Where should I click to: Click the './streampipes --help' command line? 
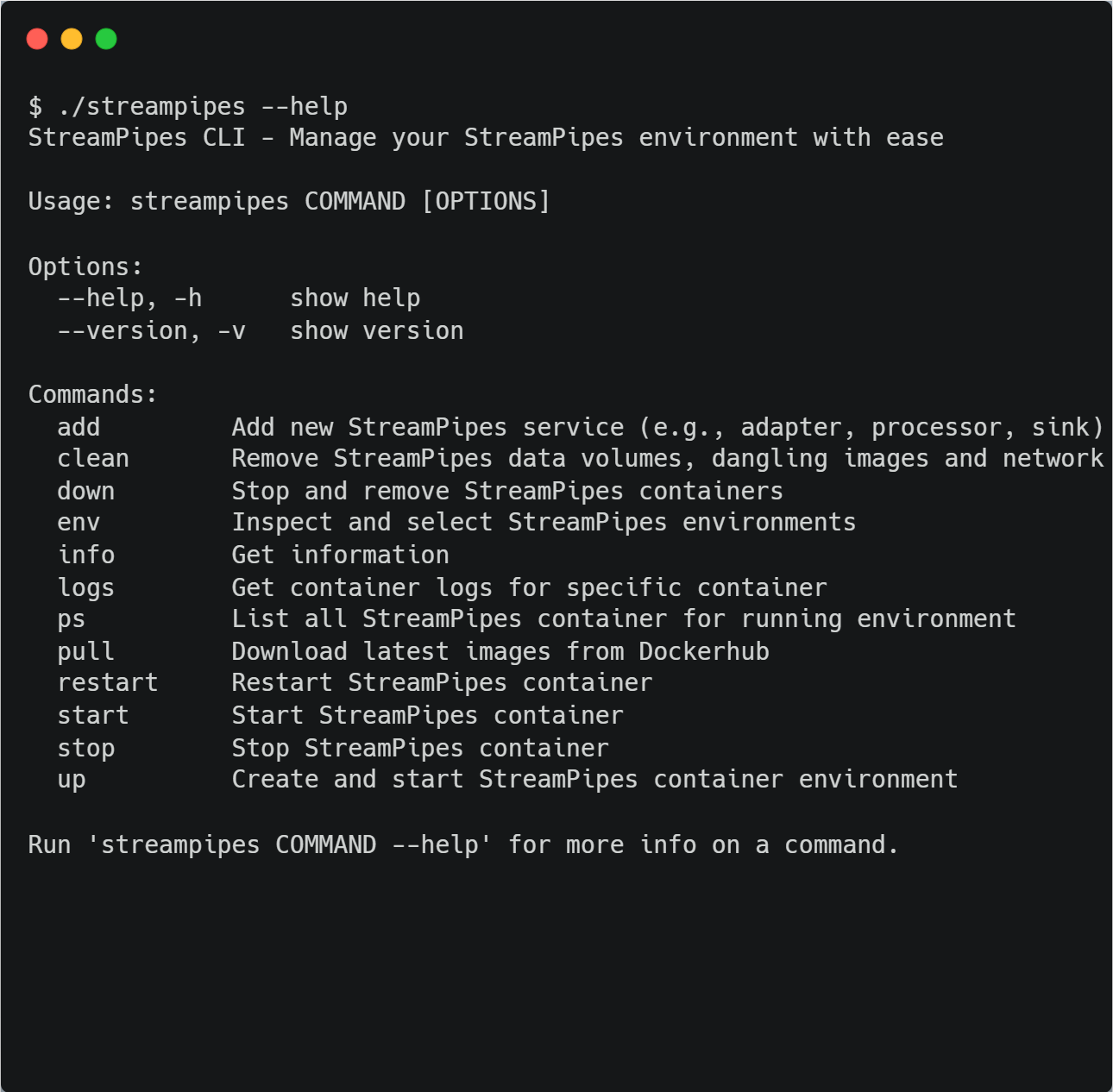(x=188, y=106)
